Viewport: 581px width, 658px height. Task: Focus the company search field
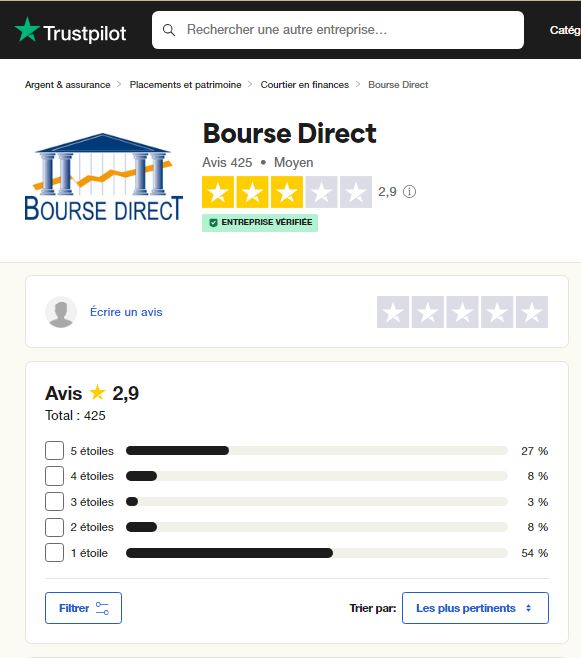[x=338, y=30]
